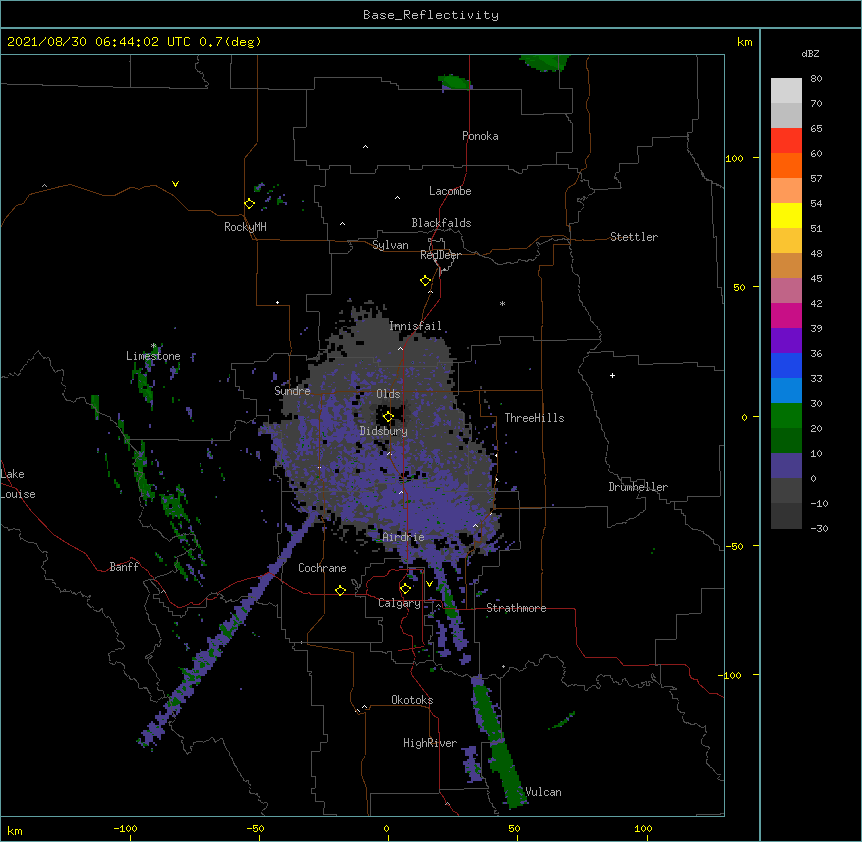The height and width of the screenshot is (842, 862).
Task: Select the RedDeer city label
Action: (x=440, y=254)
